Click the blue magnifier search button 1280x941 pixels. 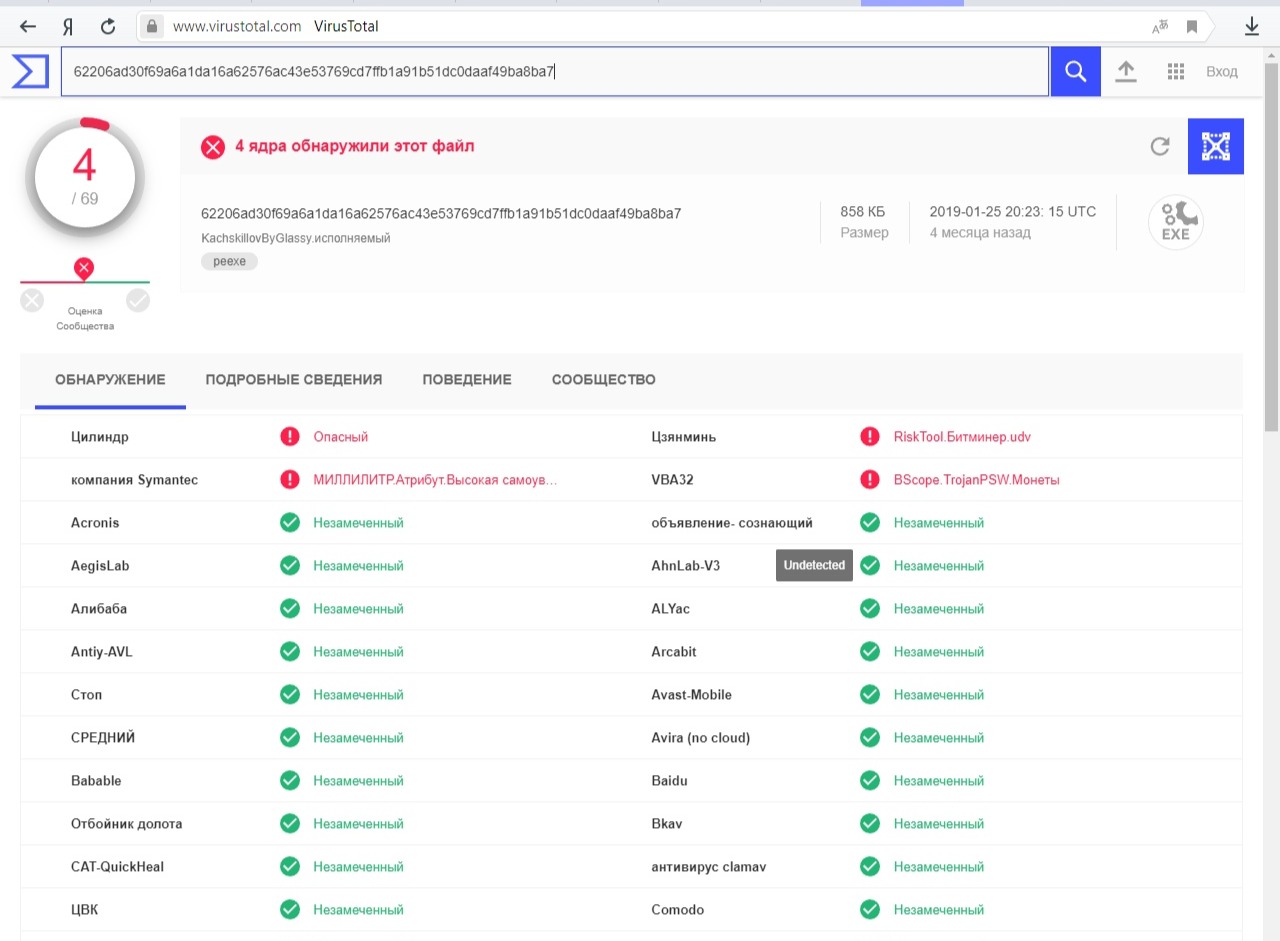pos(1075,71)
